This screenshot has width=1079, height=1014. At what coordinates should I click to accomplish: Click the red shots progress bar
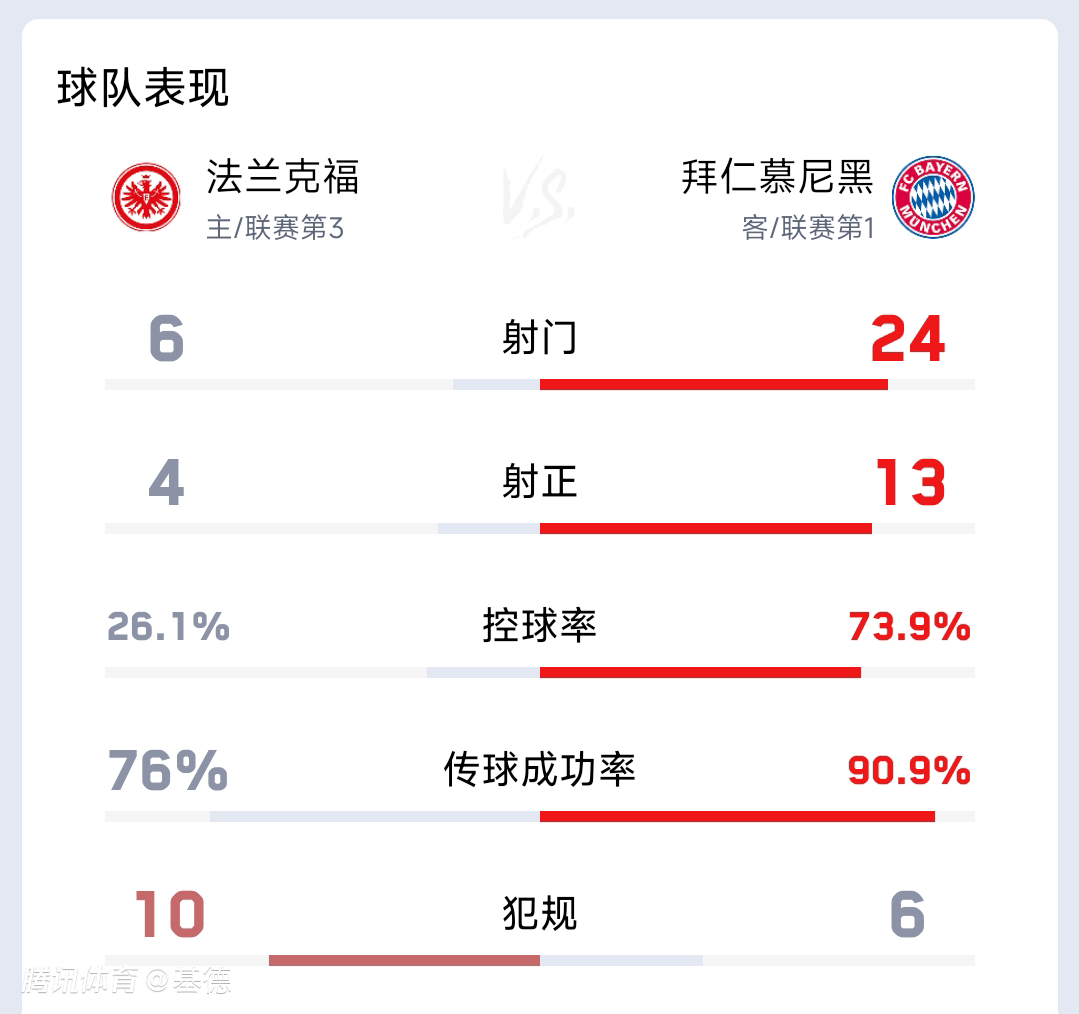pyautogui.click(x=714, y=385)
